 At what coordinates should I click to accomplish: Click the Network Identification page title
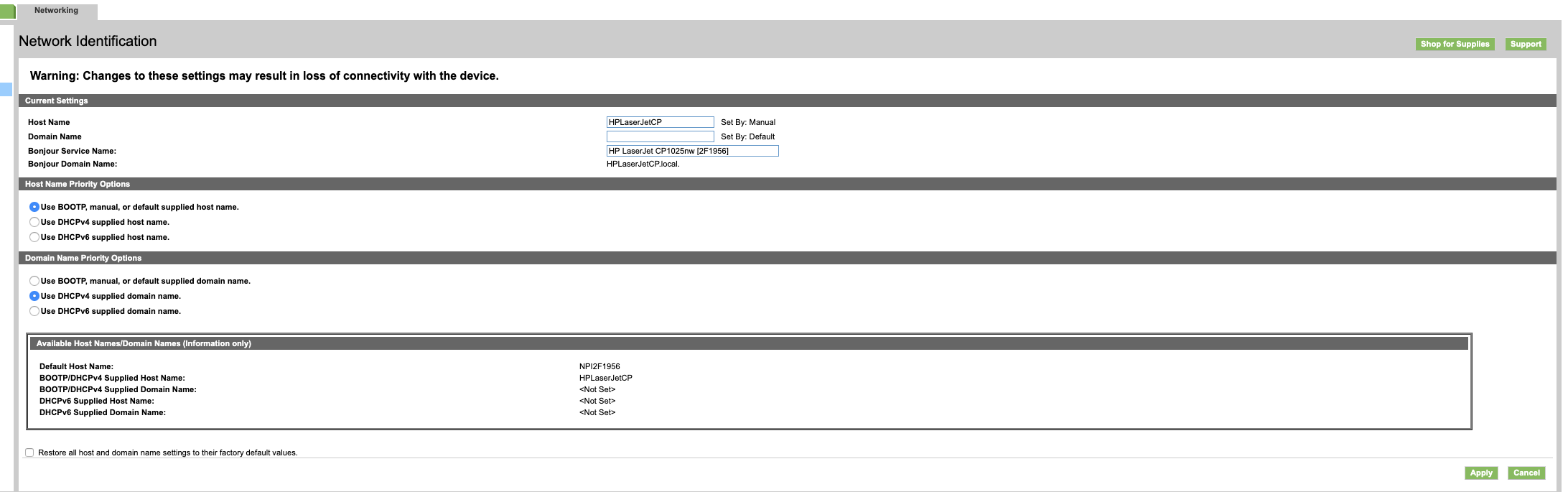[x=88, y=41]
